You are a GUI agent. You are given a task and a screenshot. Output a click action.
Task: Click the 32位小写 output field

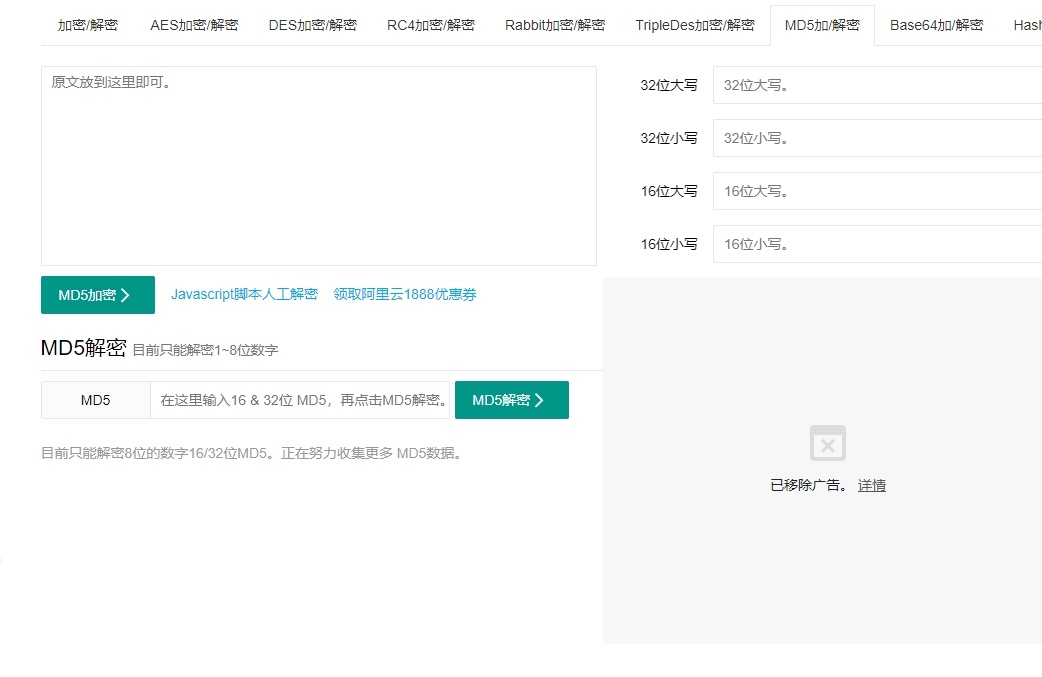(x=877, y=138)
